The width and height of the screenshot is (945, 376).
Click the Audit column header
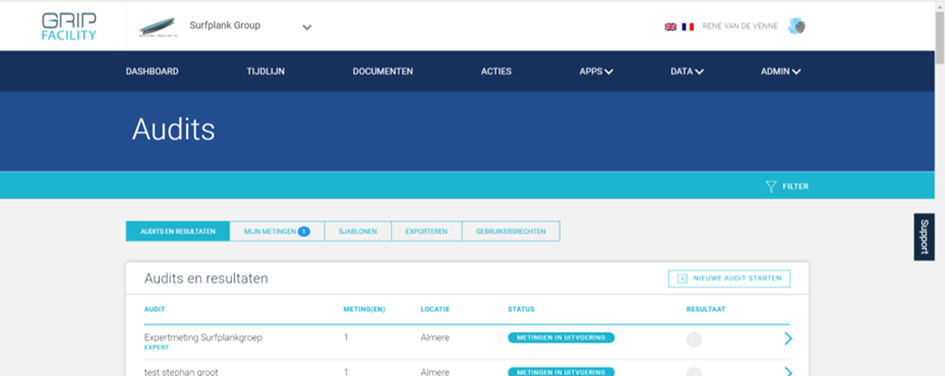154,309
